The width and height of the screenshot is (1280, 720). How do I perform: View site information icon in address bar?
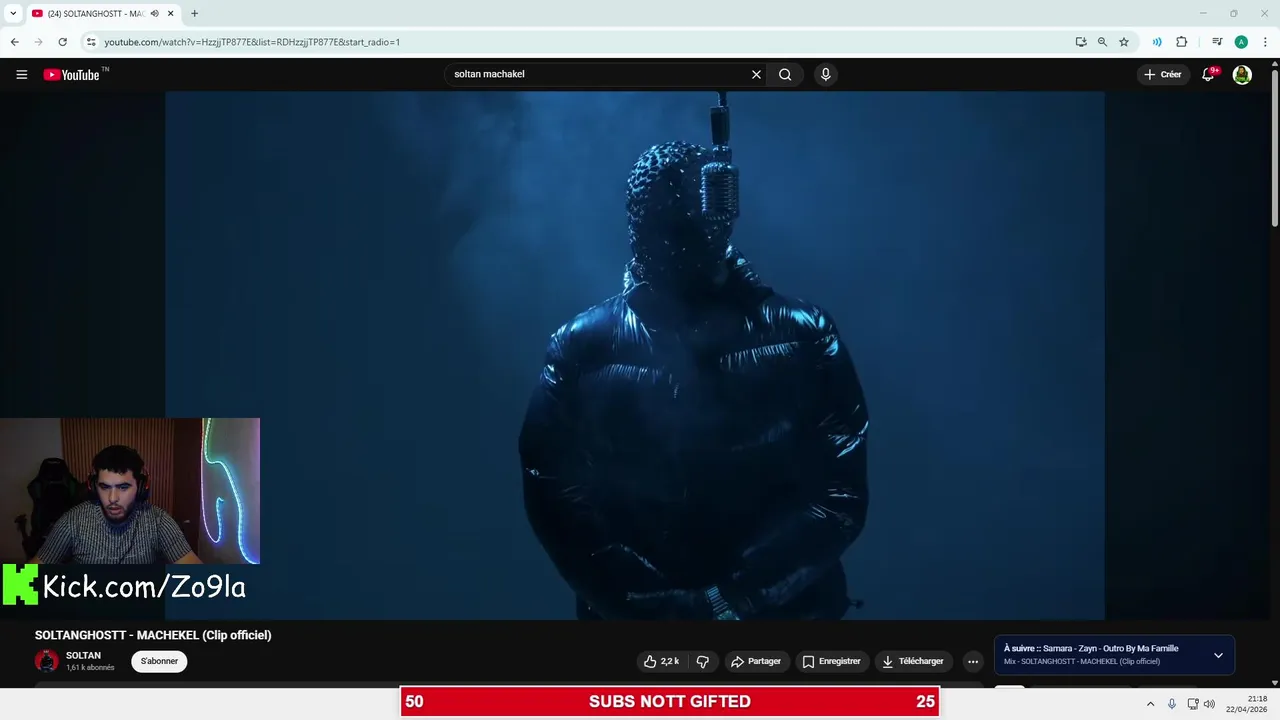(x=91, y=42)
